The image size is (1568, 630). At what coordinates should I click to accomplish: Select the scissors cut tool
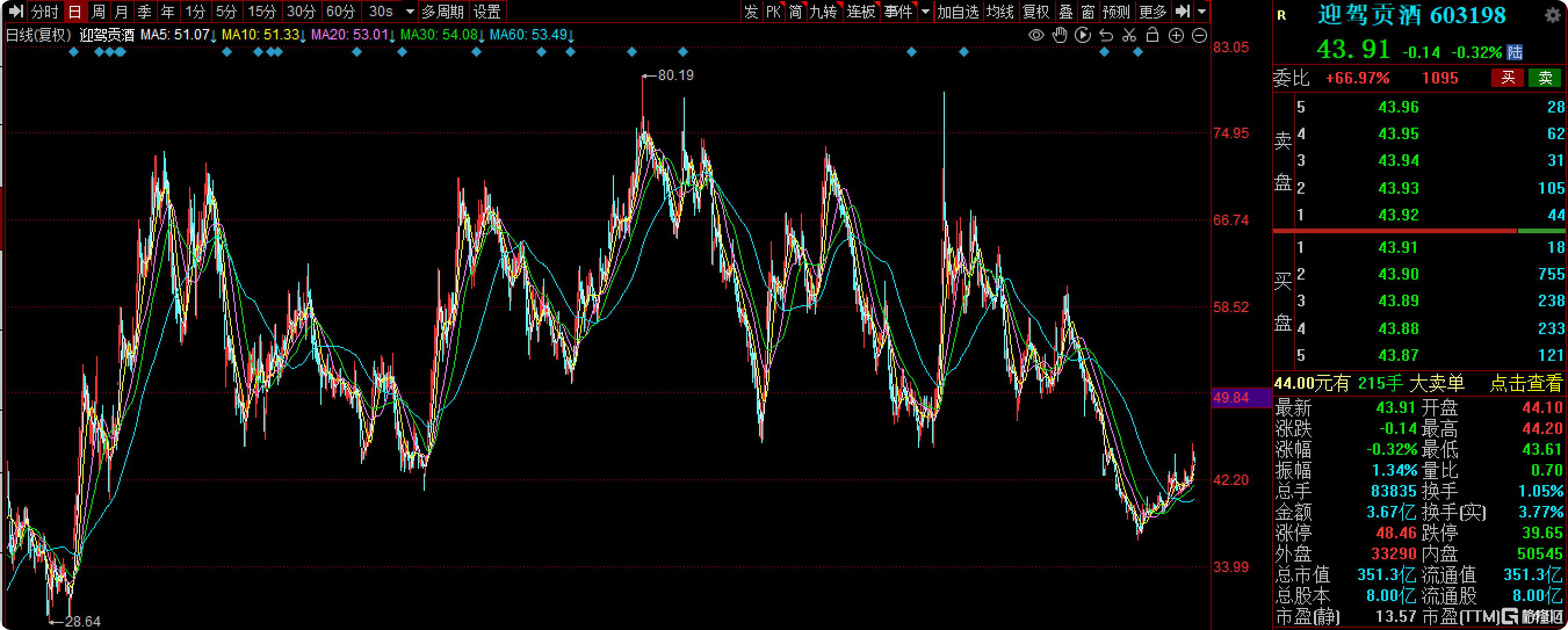[1129, 35]
